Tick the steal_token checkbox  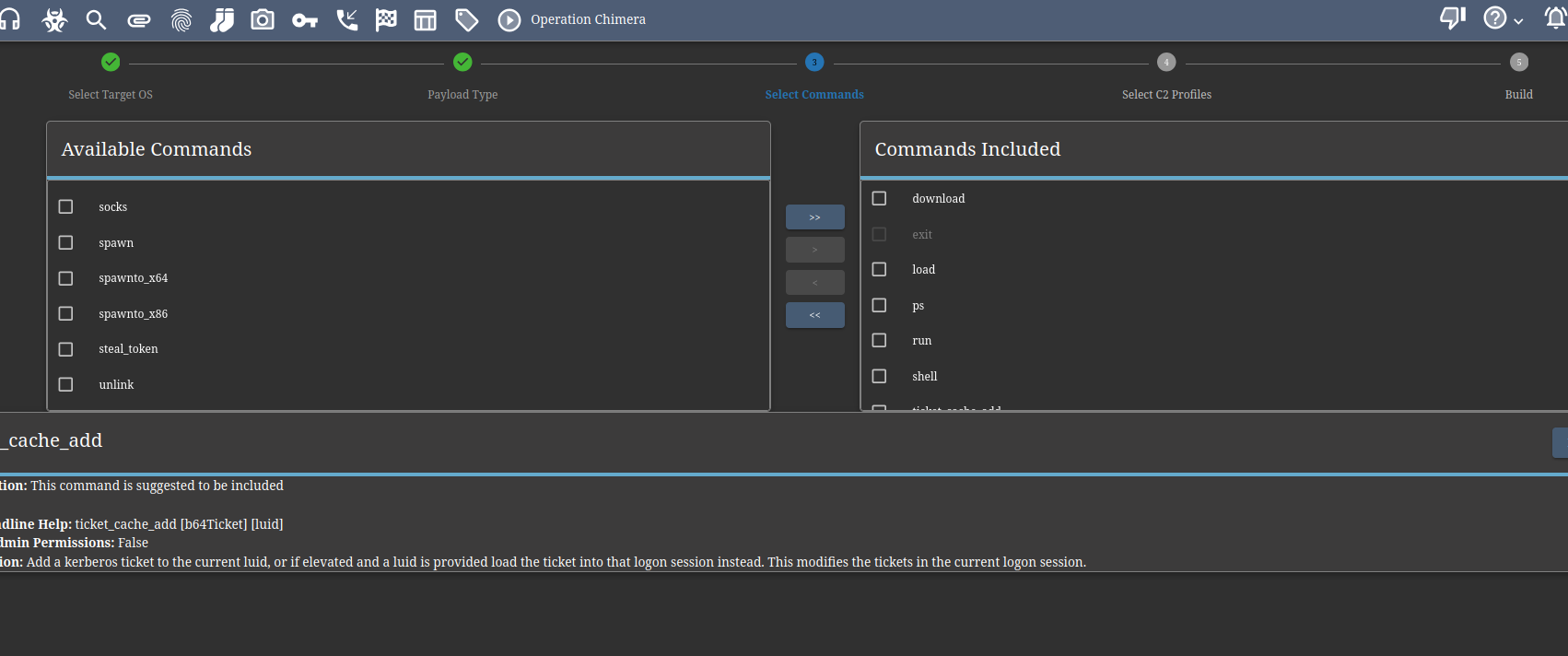(x=65, y=349)
